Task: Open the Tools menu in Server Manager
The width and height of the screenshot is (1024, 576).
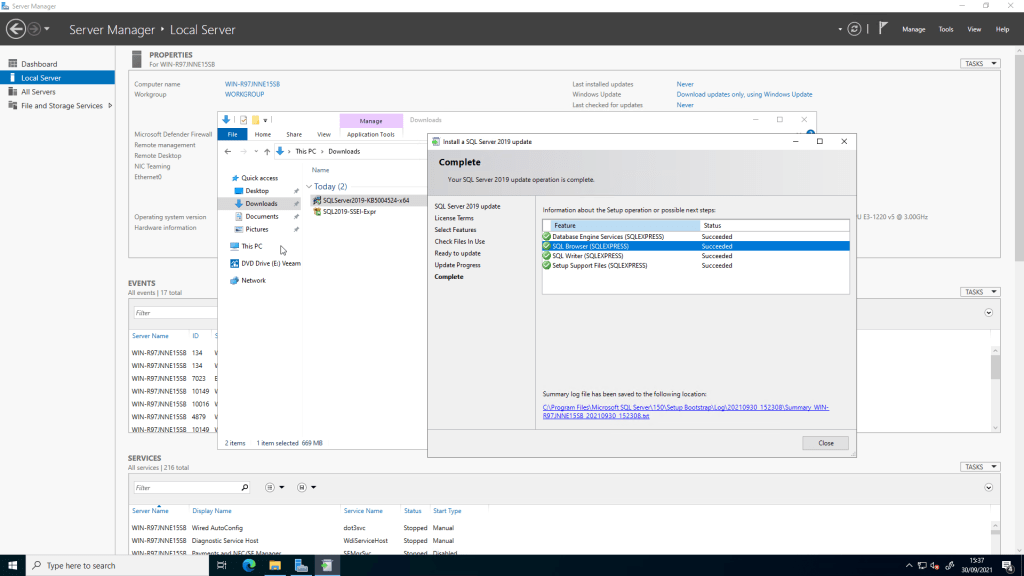Action: [x=945, y=30]
